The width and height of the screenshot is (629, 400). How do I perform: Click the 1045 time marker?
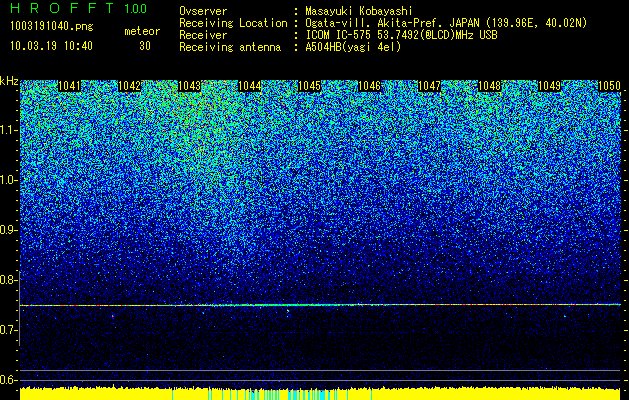click(310, 86)
